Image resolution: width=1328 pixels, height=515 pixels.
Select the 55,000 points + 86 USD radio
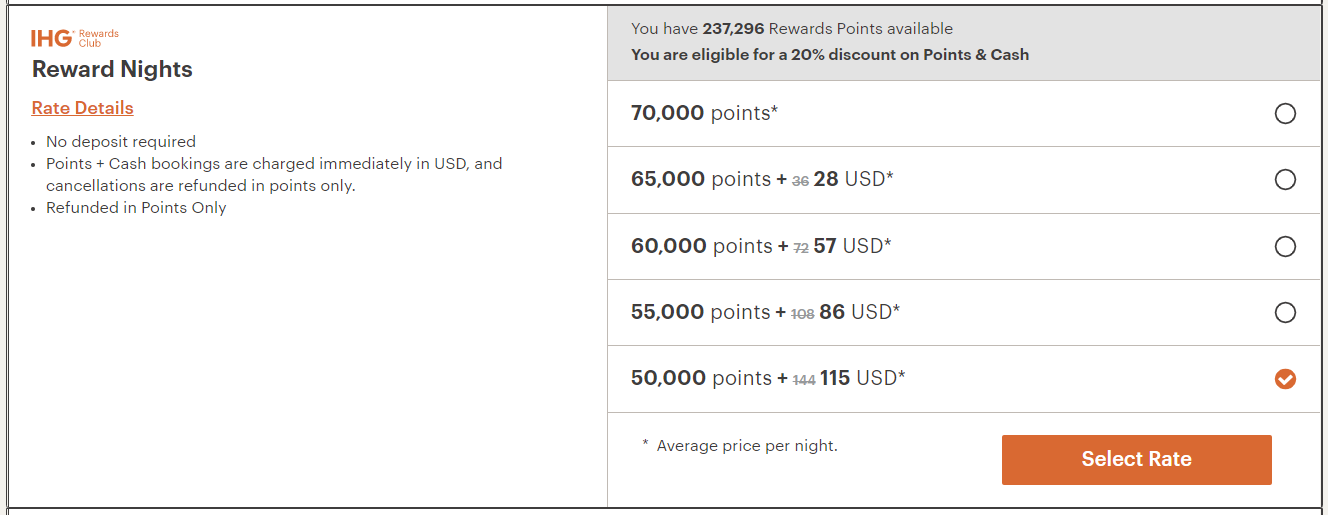coord(1285,313)
